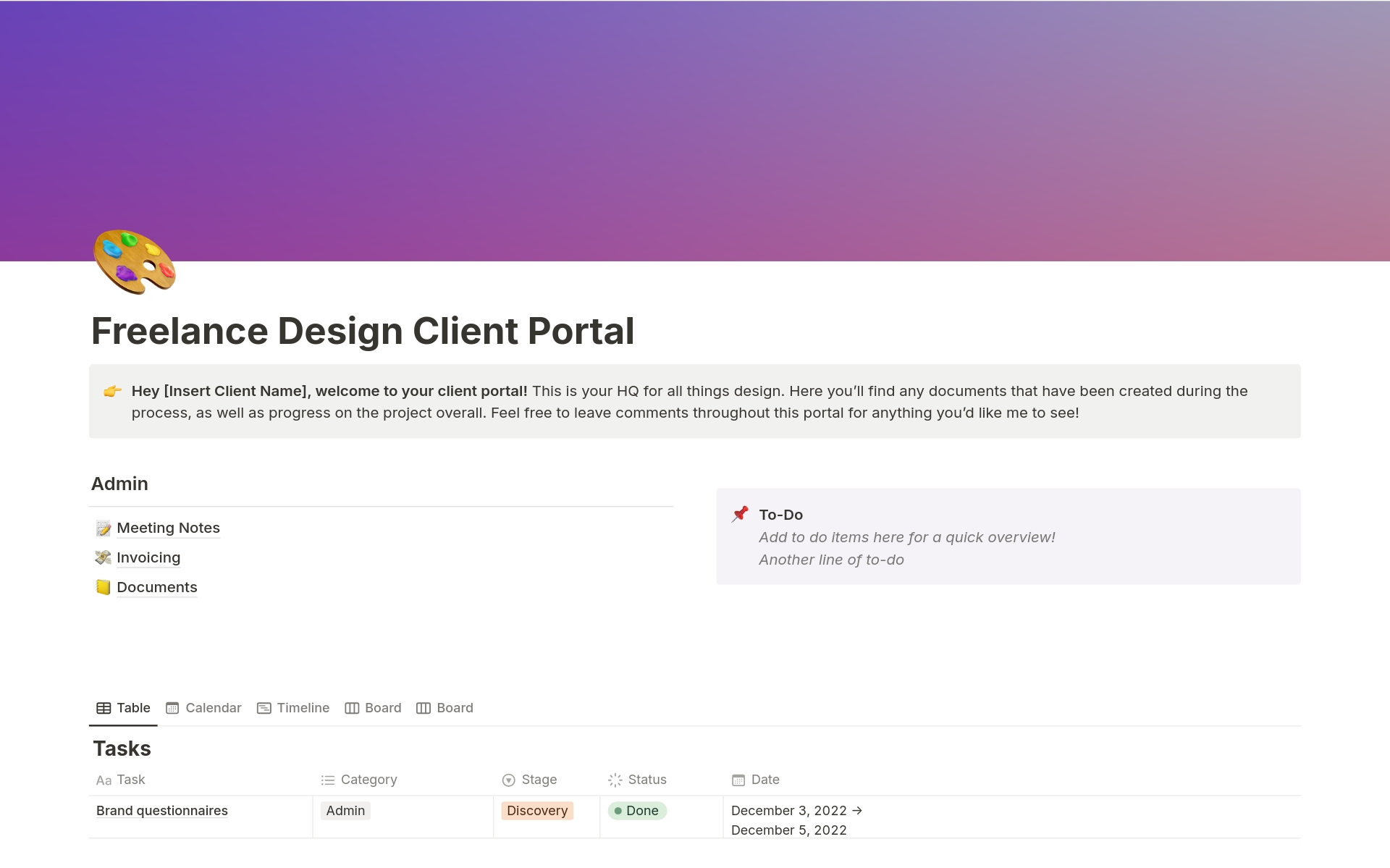Click the Status column spinner icon
The image size is (1390, 868).
(615, 780)
